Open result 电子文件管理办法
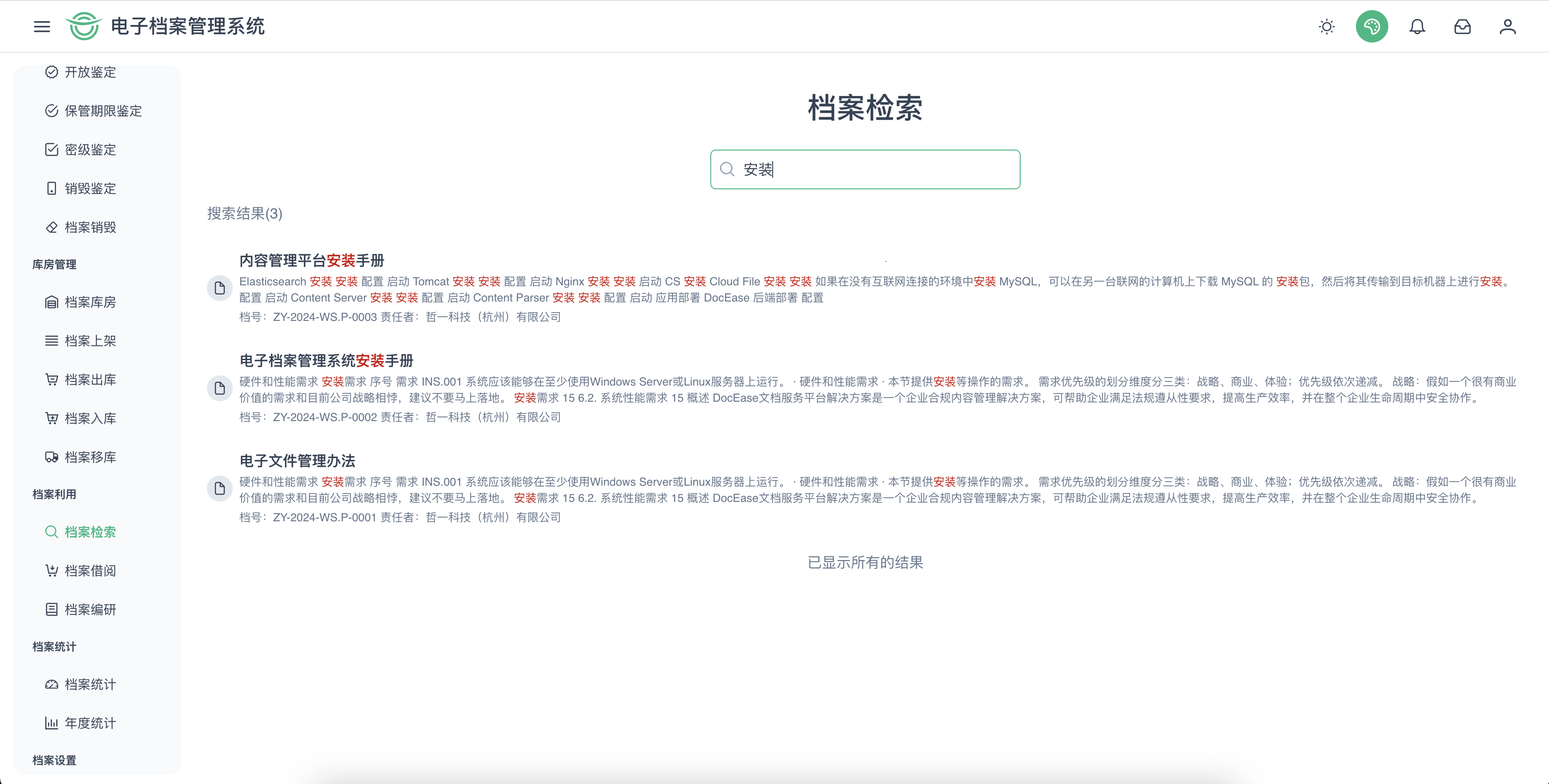 click(297, 461)
